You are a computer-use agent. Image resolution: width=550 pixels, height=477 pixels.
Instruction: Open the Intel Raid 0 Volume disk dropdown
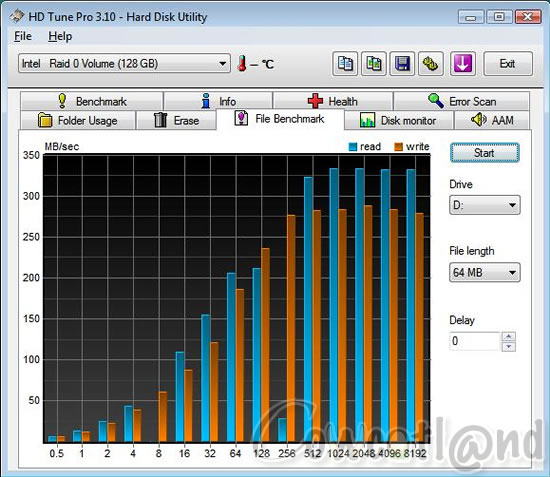coord(125,63)
